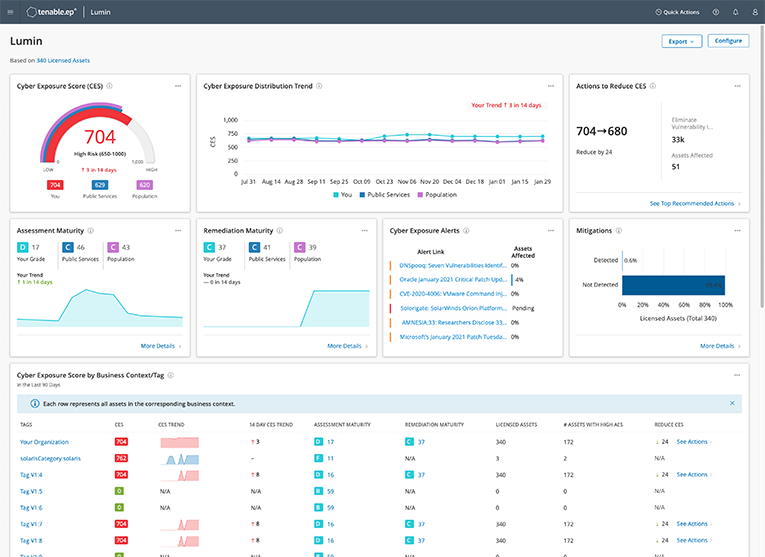Click the Configure button
Screen dimensions: 765x557
pyautogui.click(x=728, y=41)
